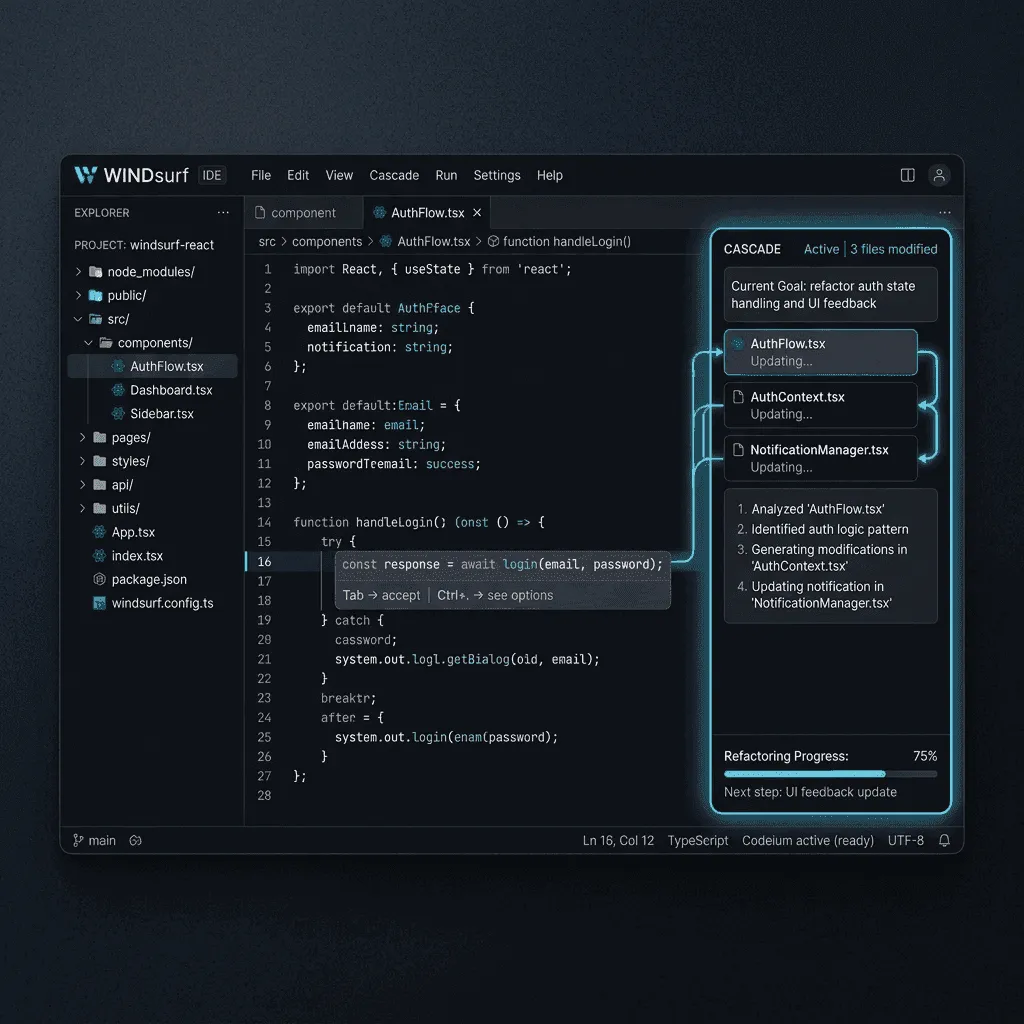Expand the public folder chevron
The width and height of the screenshot is (1024, 1024).
[x=78, y=295]
